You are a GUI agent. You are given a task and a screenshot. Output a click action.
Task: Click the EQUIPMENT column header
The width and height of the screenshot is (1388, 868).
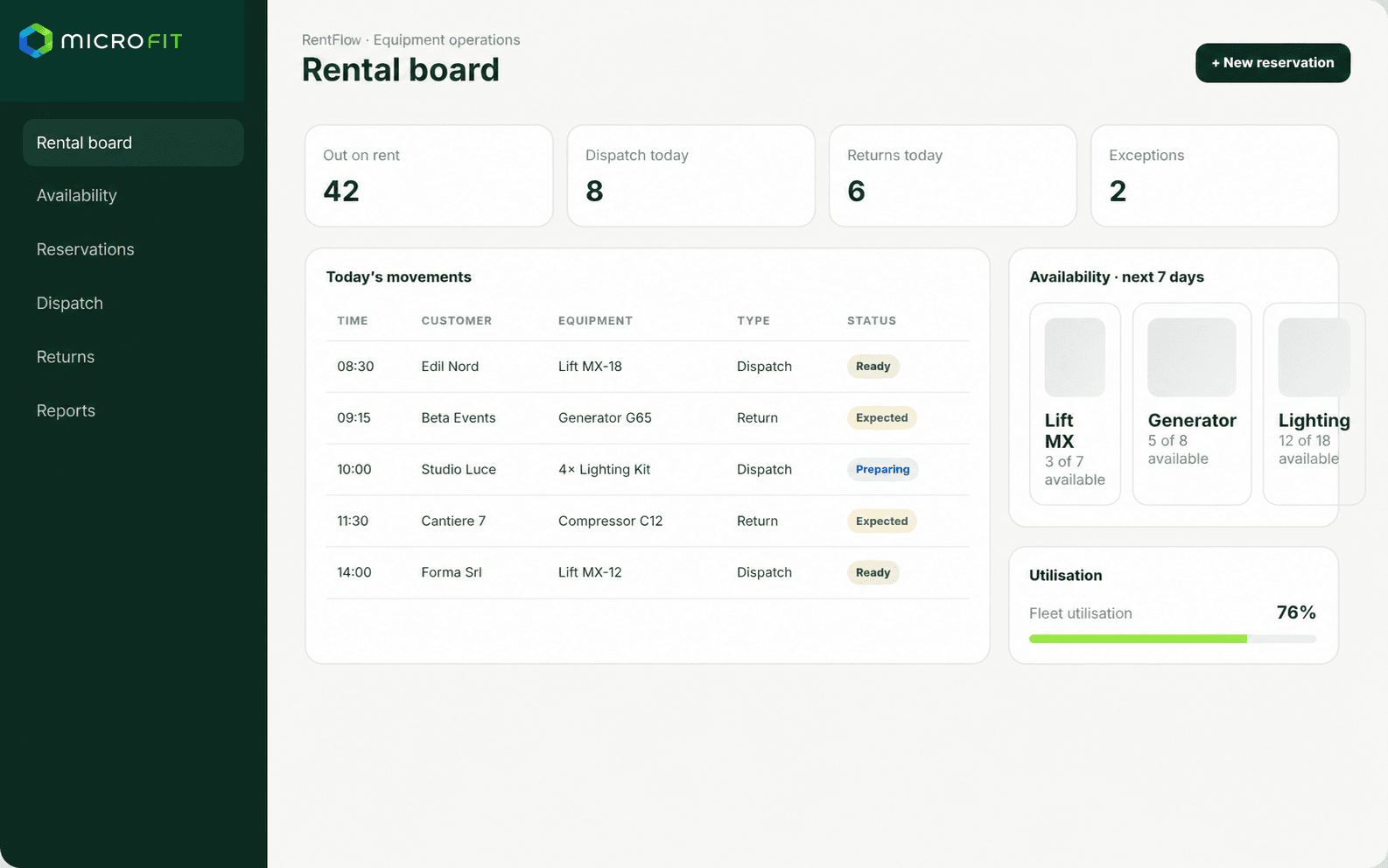[x=595, y=321]
